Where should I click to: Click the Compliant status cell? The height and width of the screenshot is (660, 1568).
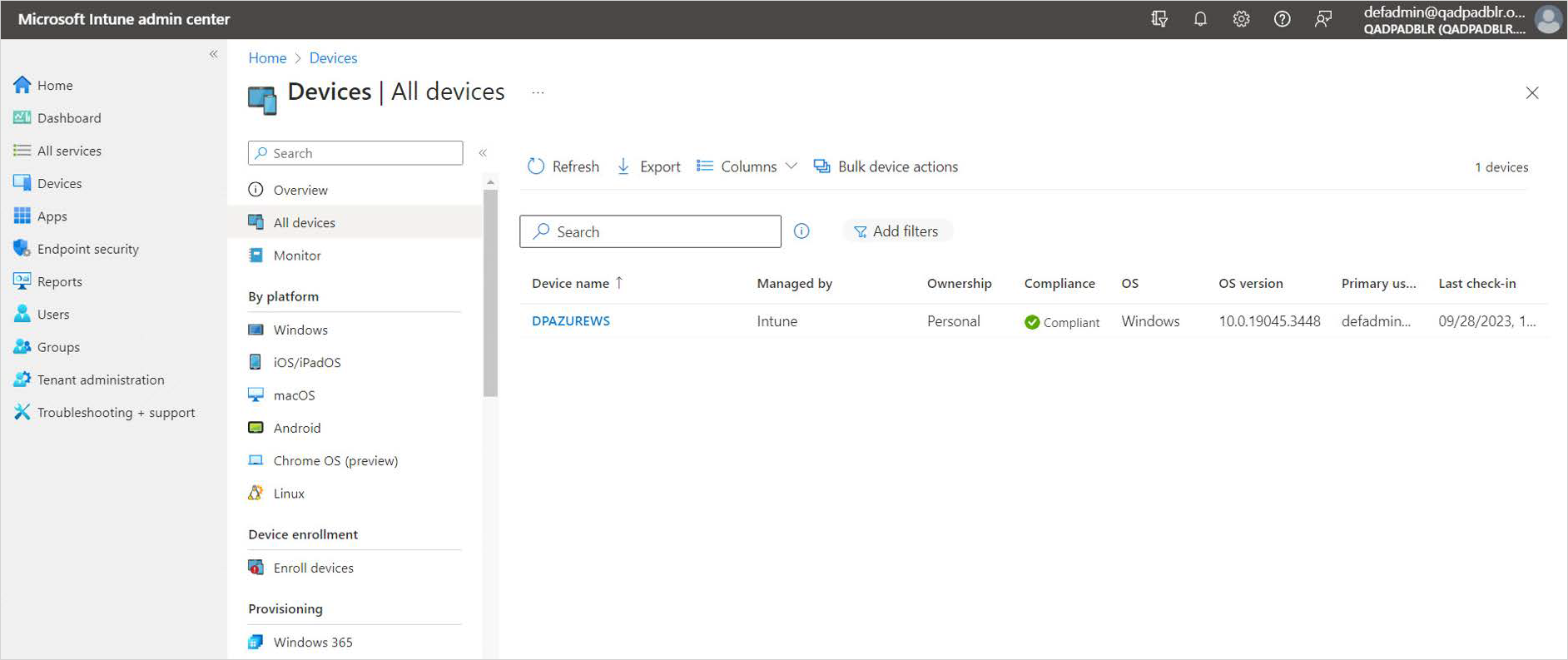(1062, 322)
